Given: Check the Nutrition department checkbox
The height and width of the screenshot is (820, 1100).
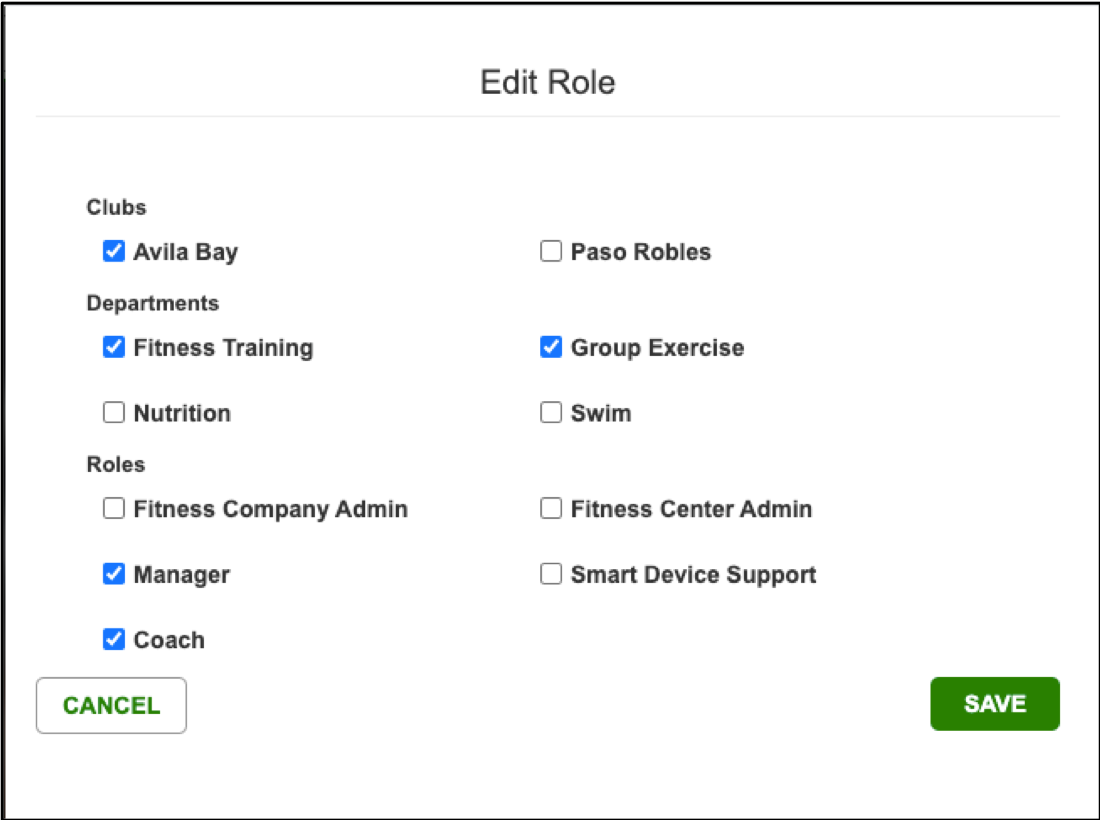Looking at the screenshot, I should [113, 412].
